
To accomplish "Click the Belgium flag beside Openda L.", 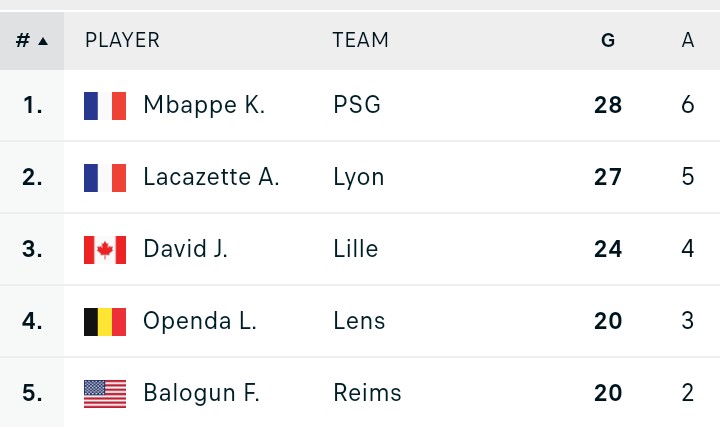I will point(105,322).
